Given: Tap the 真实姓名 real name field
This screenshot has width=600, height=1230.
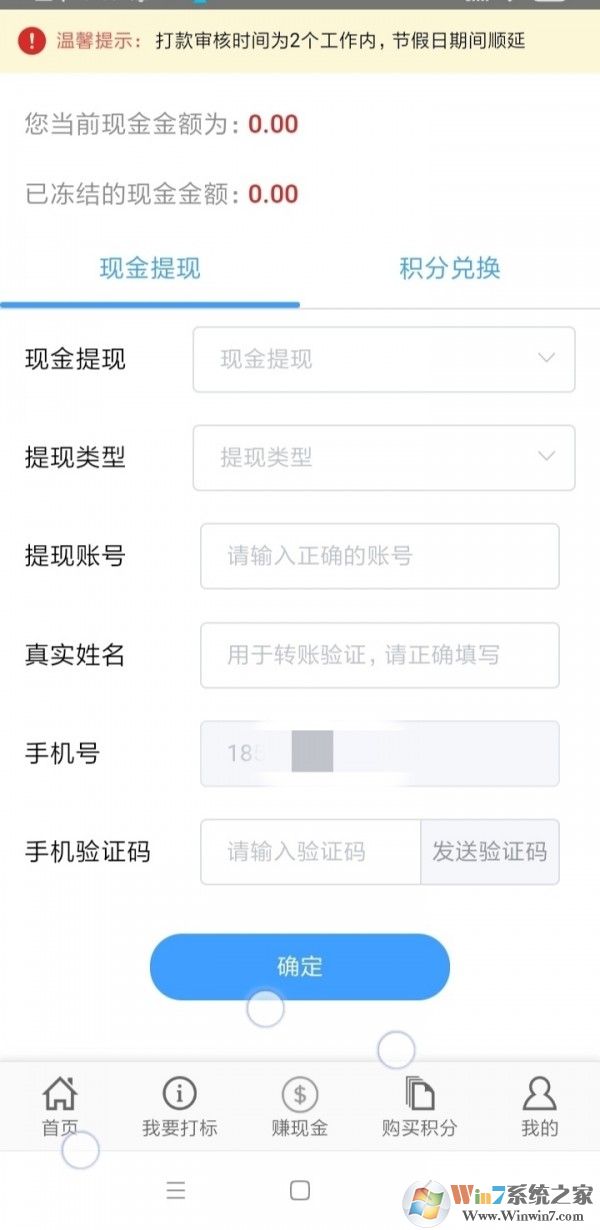Looking at the screenshot, I should [380, 656].
